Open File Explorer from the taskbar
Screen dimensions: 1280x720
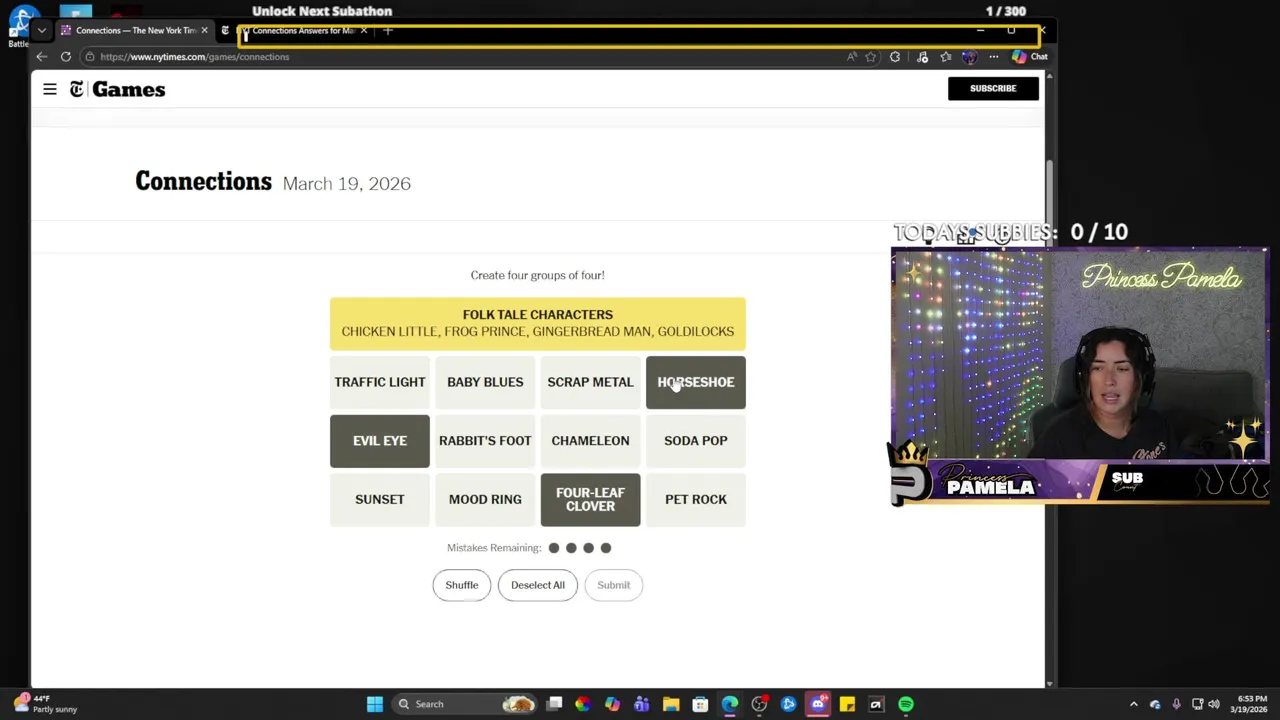point(671,704)
